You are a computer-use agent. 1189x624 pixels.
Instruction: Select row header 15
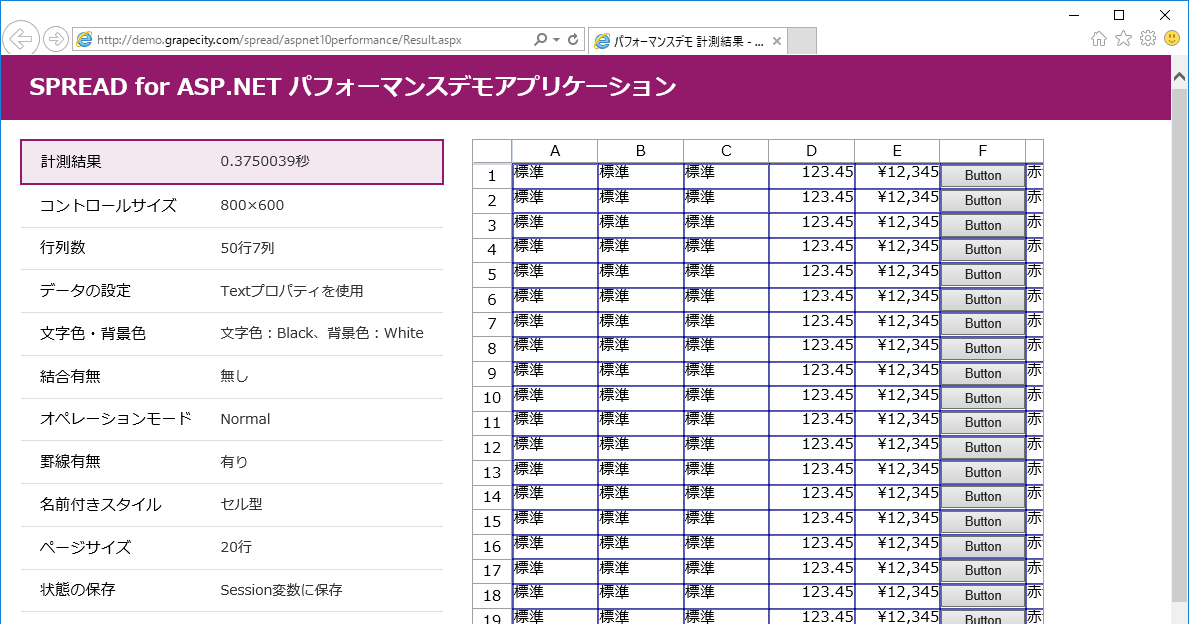tap(492, 522)
